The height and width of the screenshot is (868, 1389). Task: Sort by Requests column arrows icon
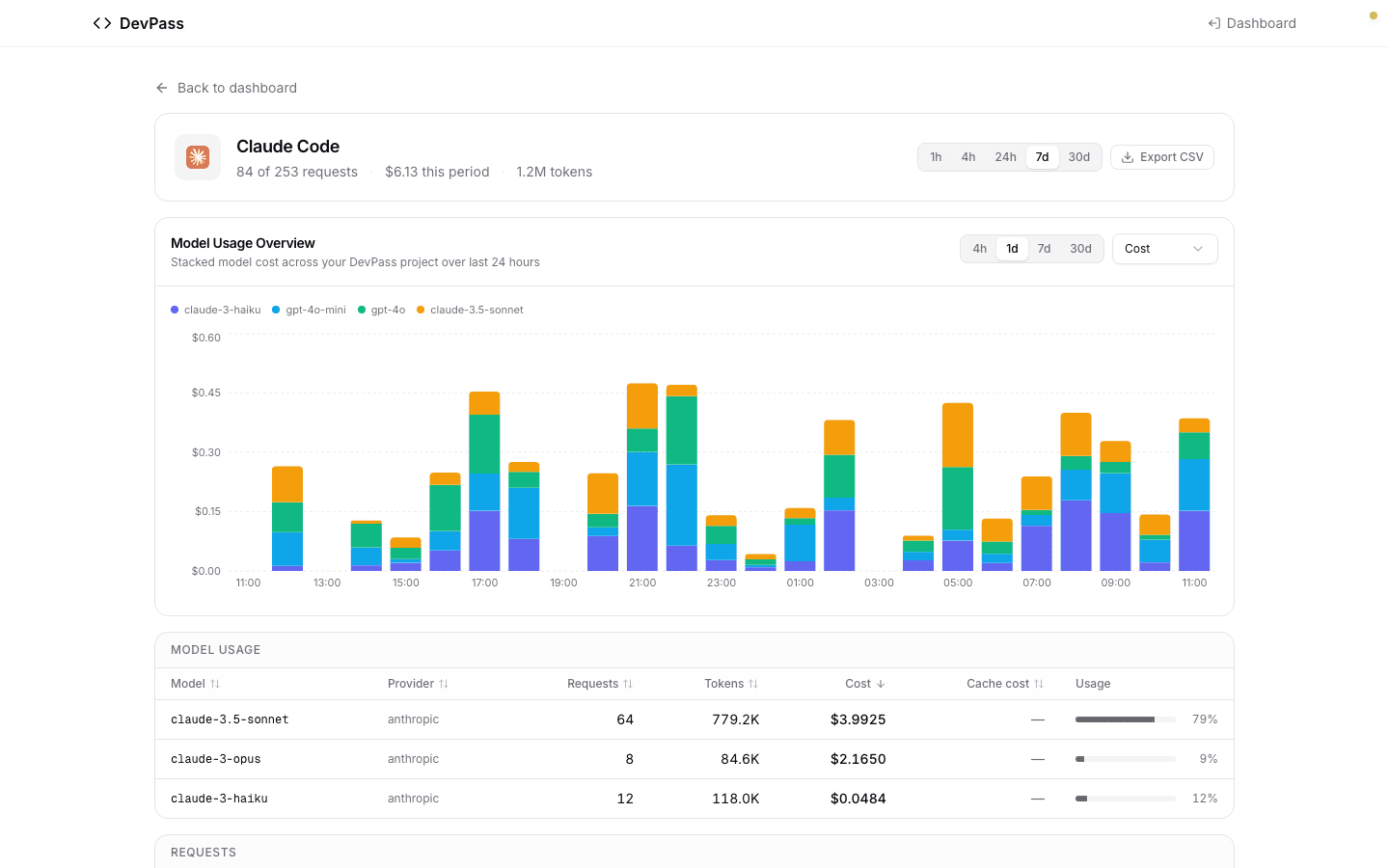[x=628, y=684]
